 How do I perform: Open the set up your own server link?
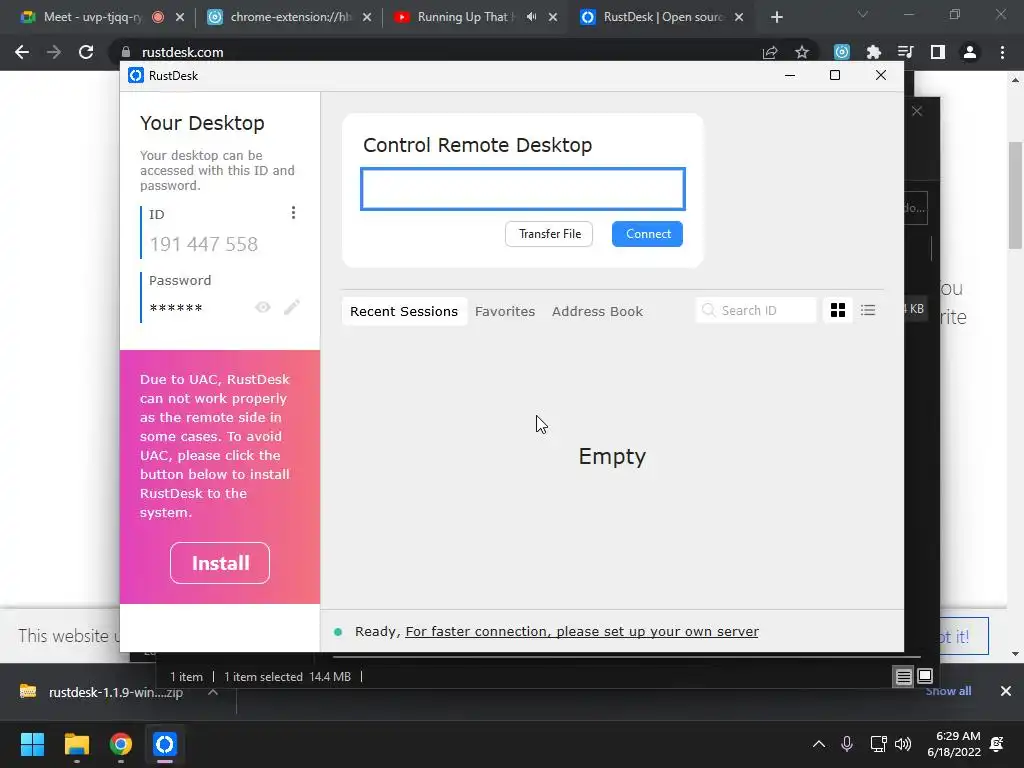(582, 632)
